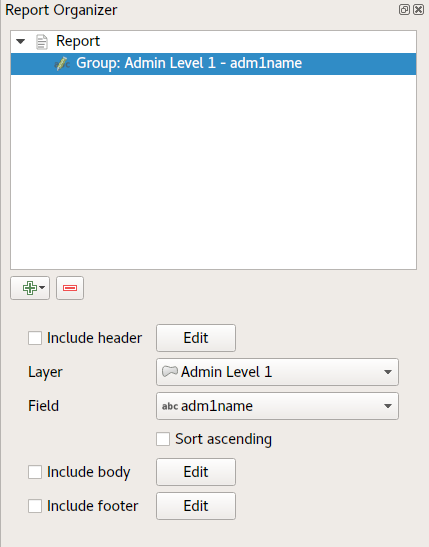
Task: Enable the Include header checkbox
Action: (x=35, y=338)
